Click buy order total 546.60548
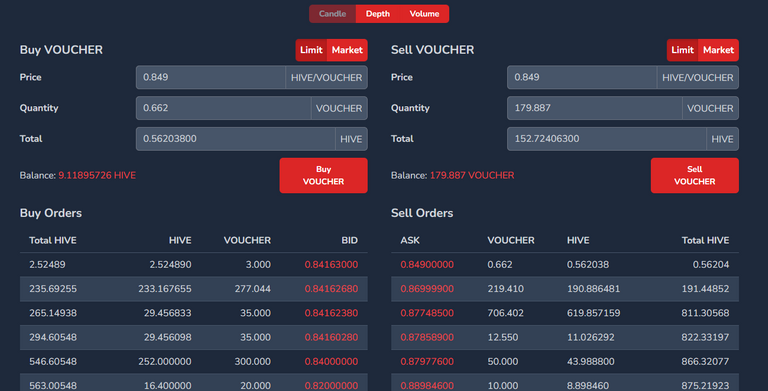This screenshot has height=391, width=768. coord(53,362)
